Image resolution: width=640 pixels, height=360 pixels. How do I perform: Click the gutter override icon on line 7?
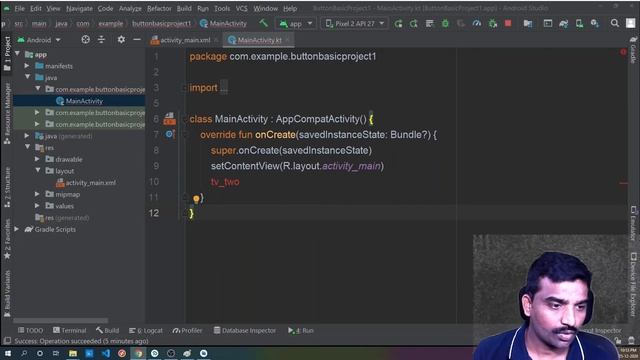click(170, 134)
